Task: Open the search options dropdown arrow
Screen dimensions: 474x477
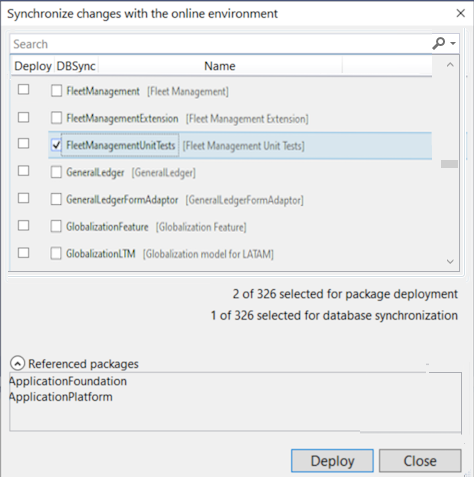Action: (453, 43)
